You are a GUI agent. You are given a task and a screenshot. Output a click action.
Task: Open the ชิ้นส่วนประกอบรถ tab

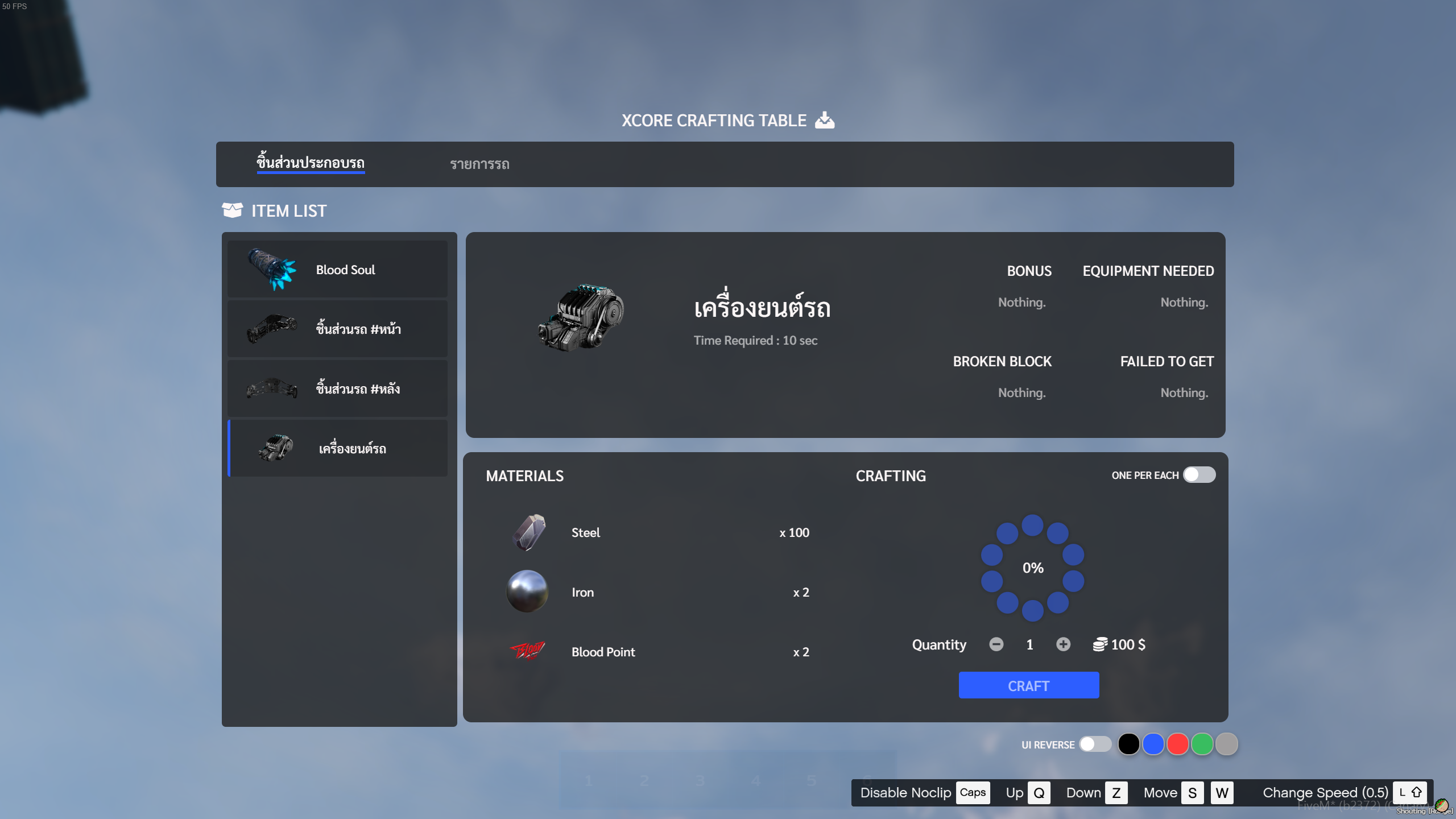tap(311, 163)
